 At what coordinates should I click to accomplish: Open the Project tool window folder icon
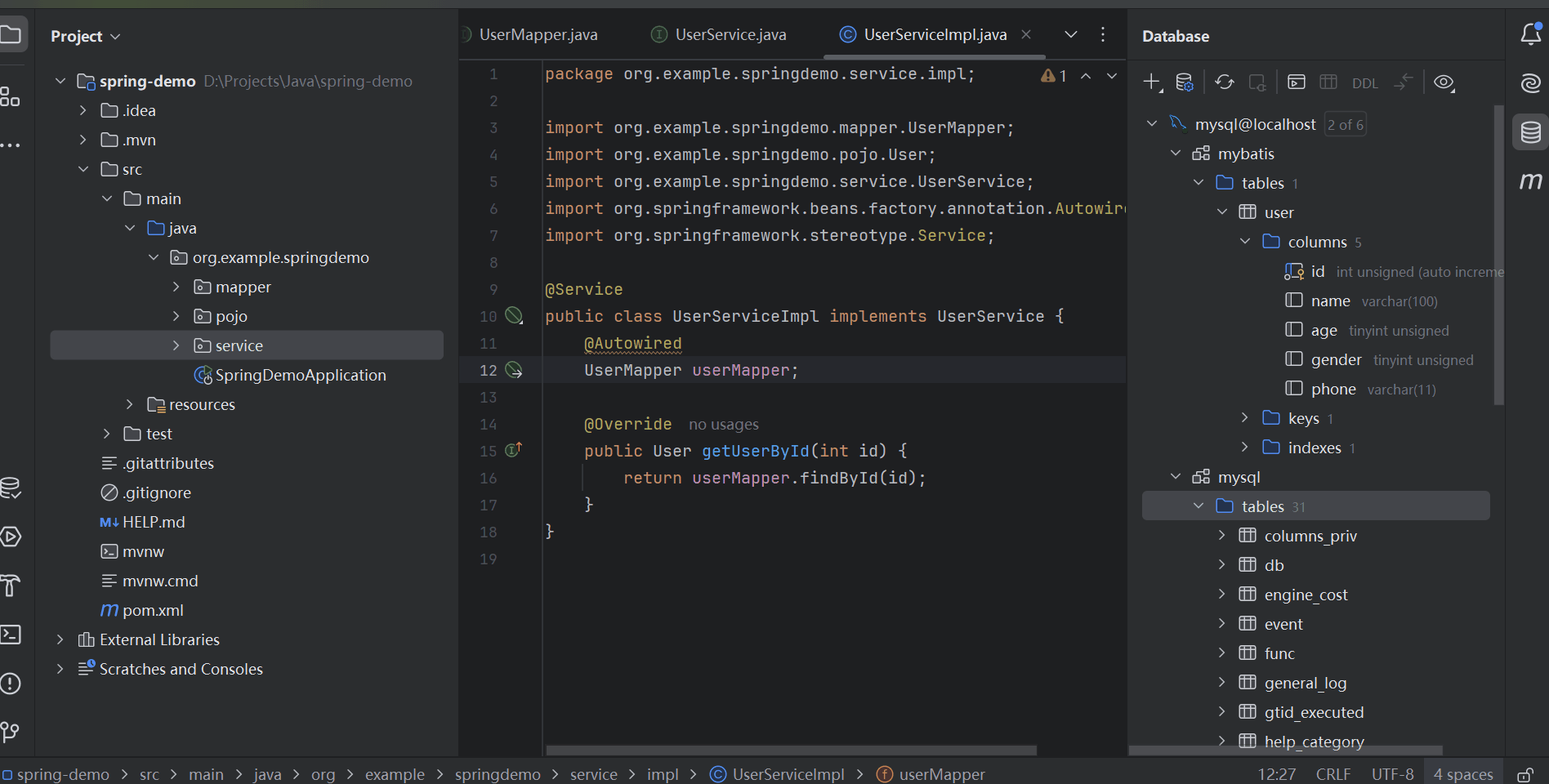[11, 34]
